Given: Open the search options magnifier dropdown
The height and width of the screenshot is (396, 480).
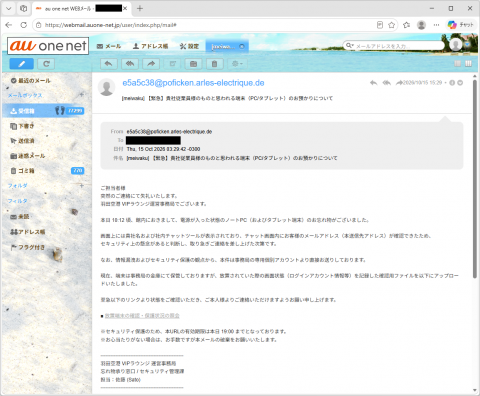Looking at the screenshot, I should [349, 46].
